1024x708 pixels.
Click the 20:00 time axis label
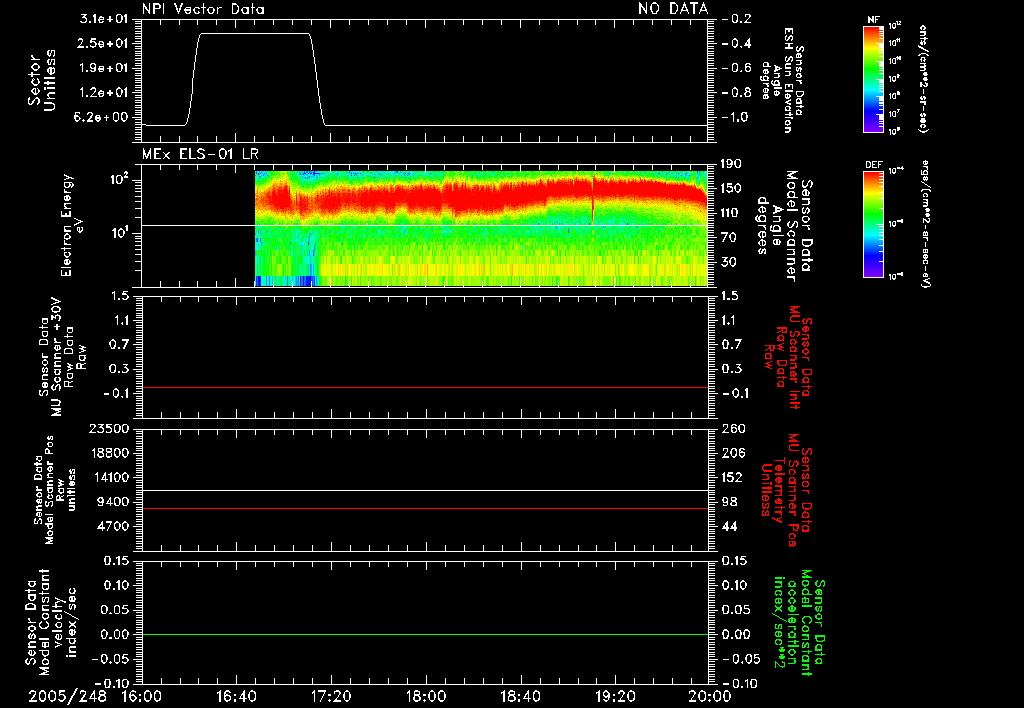click(710, 696)
